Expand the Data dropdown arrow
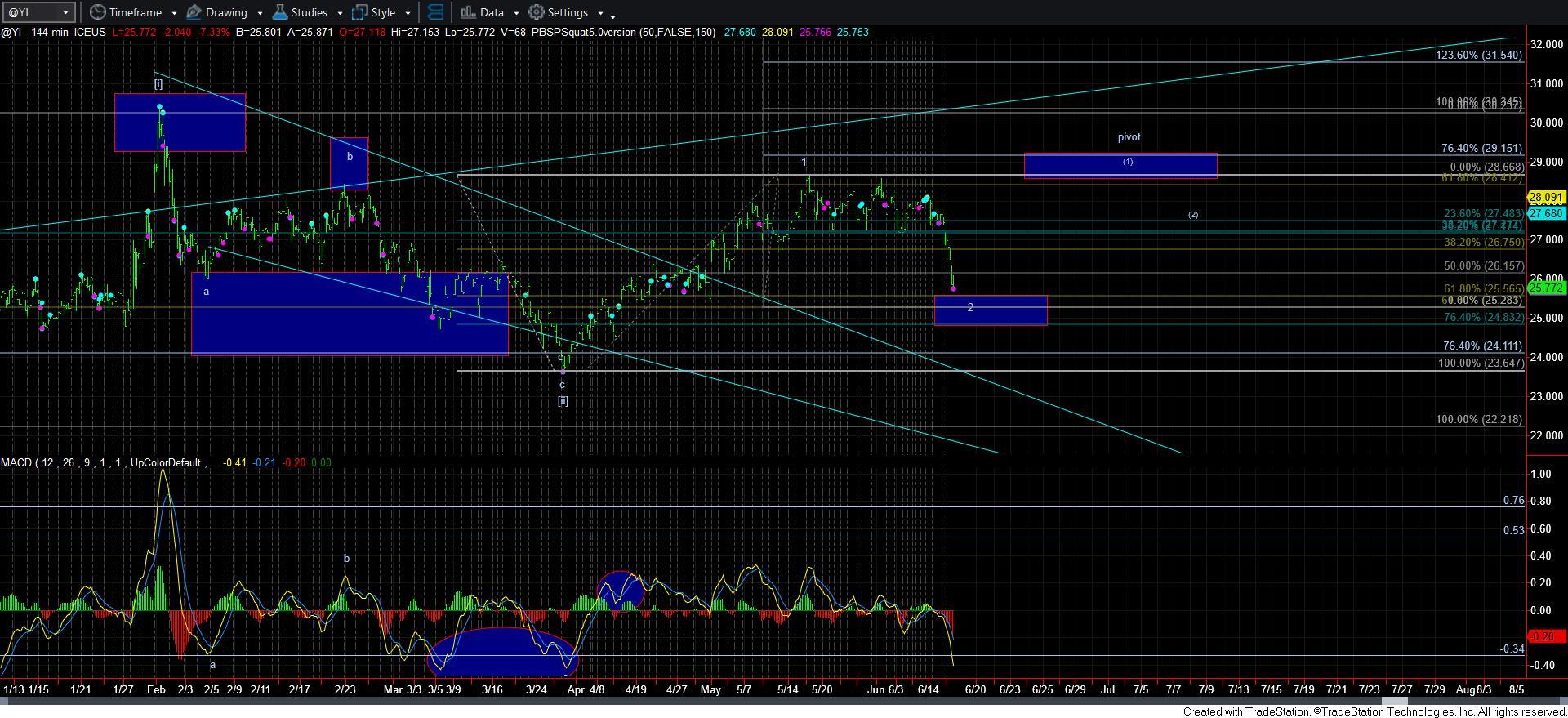Screen dimensions: 1568x718 pyautogui.click(x=516, y=13)
